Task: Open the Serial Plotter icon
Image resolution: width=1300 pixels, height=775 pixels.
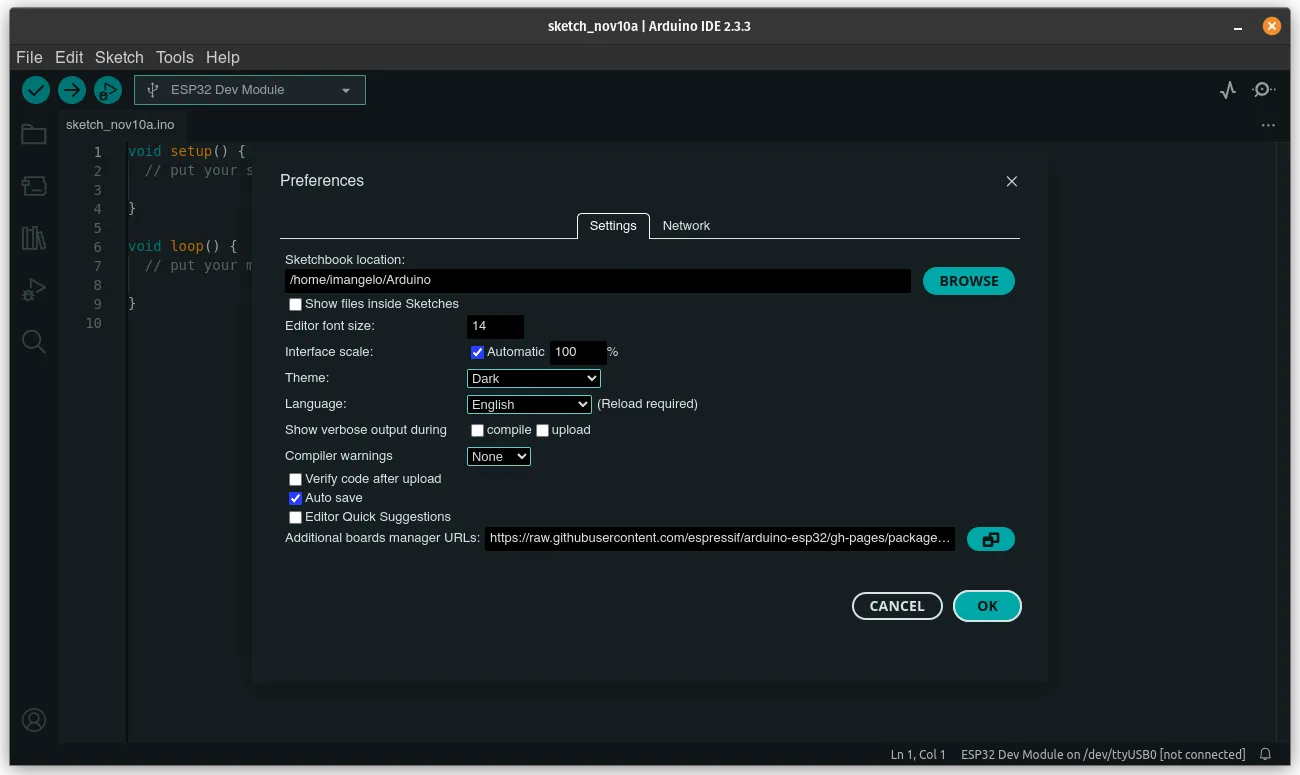Action: 1227,89
